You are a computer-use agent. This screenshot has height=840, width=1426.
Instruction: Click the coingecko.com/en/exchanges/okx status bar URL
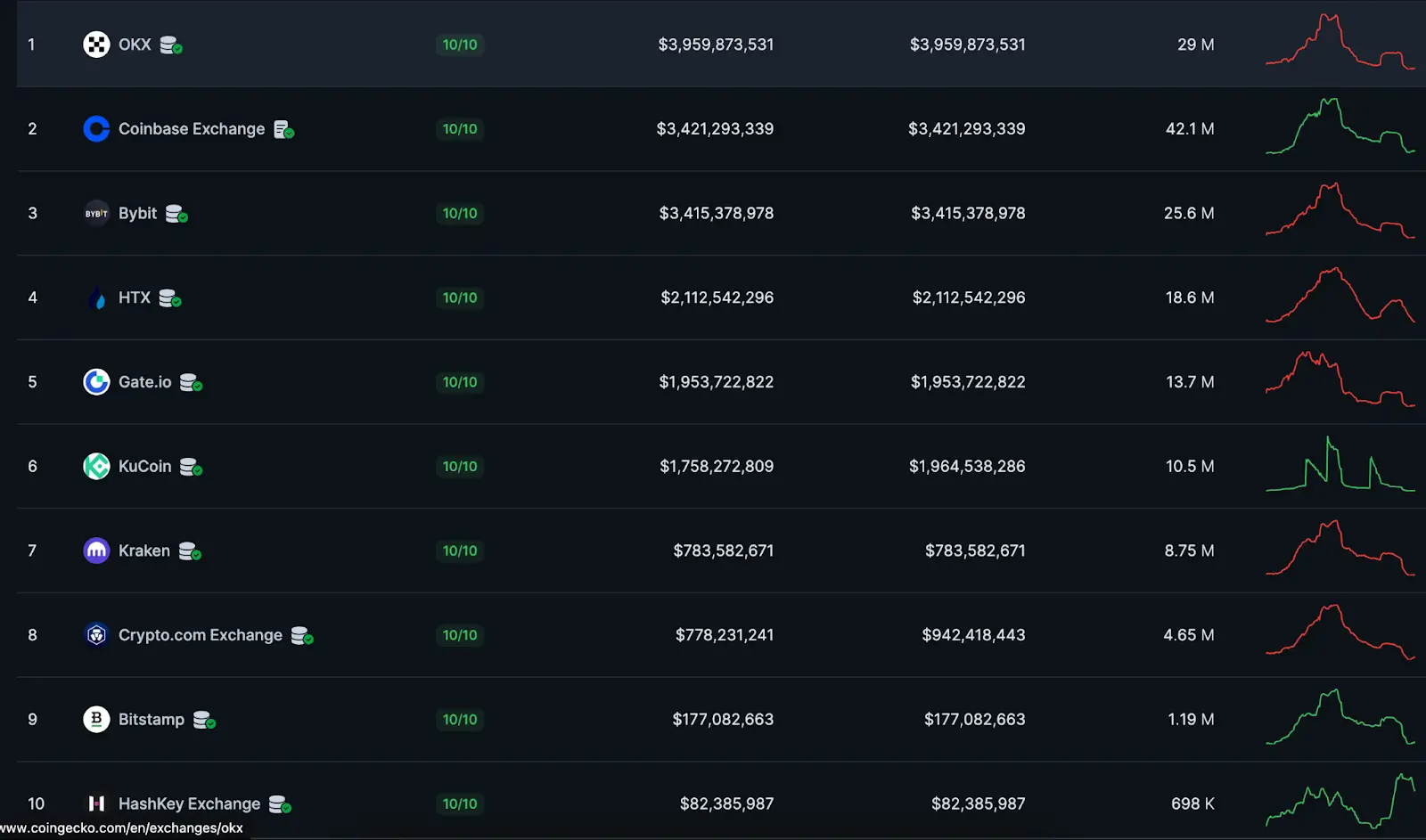click(122, 828)
